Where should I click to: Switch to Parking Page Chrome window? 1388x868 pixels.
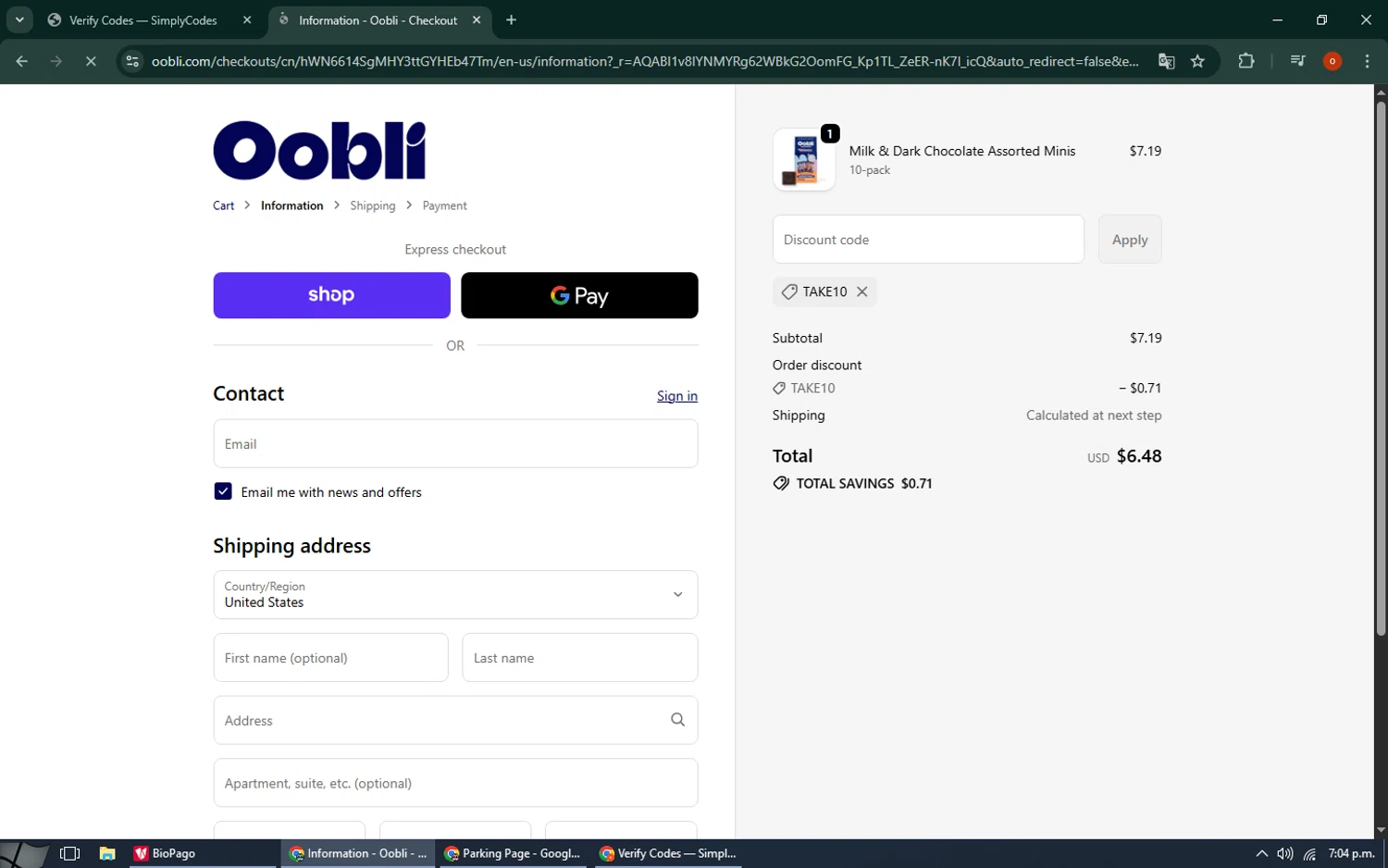(x=512, y=853)
